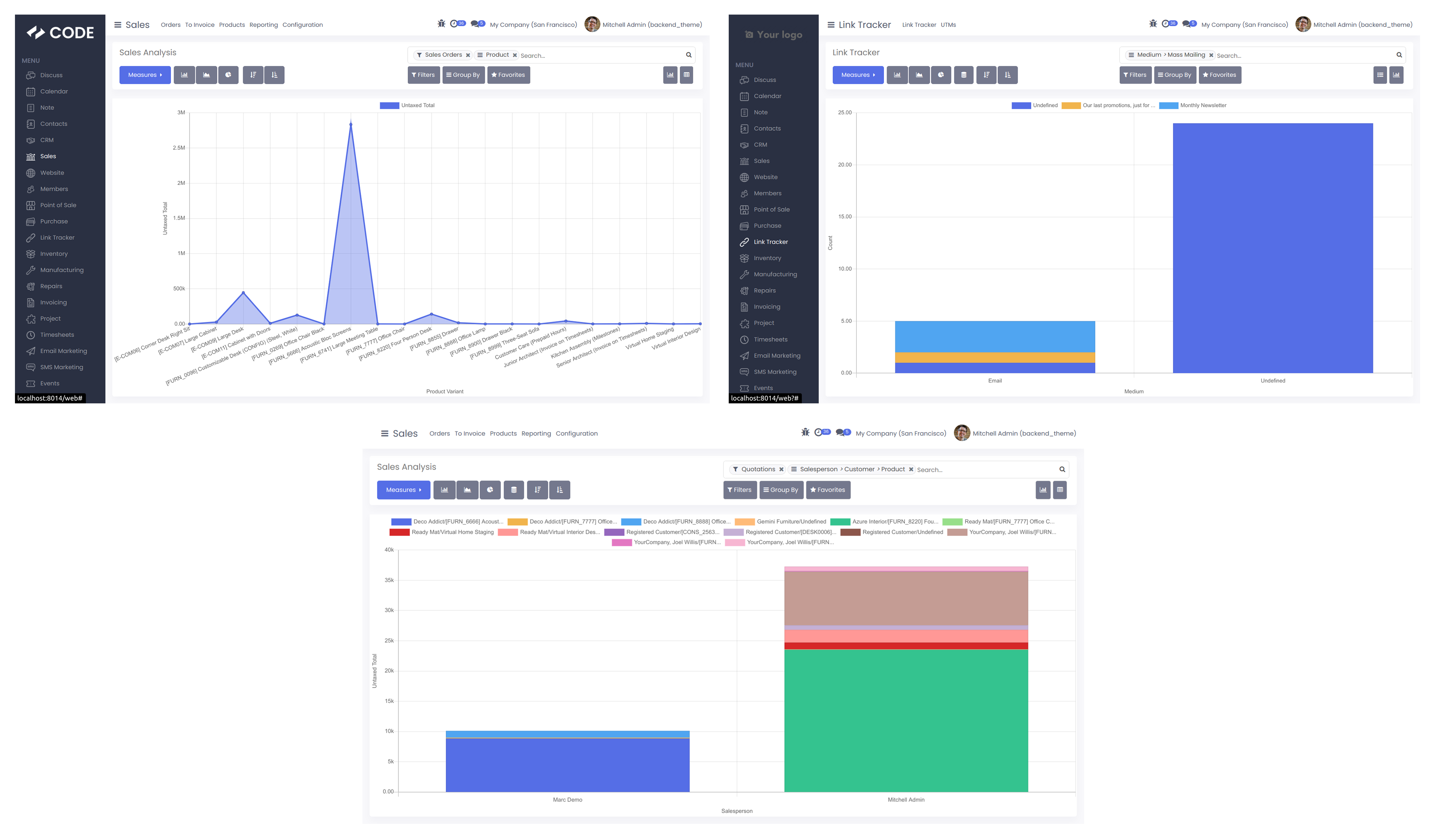The image size is (1435, 840).
Task: Click the 'Your logo' placeholder image
Action: pos(773,35)
